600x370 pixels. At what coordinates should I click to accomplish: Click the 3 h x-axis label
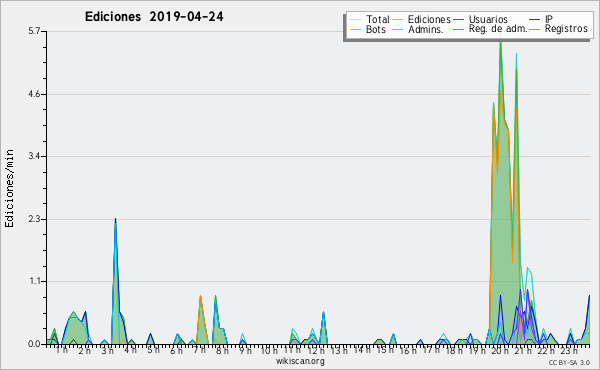coord(108,350)
